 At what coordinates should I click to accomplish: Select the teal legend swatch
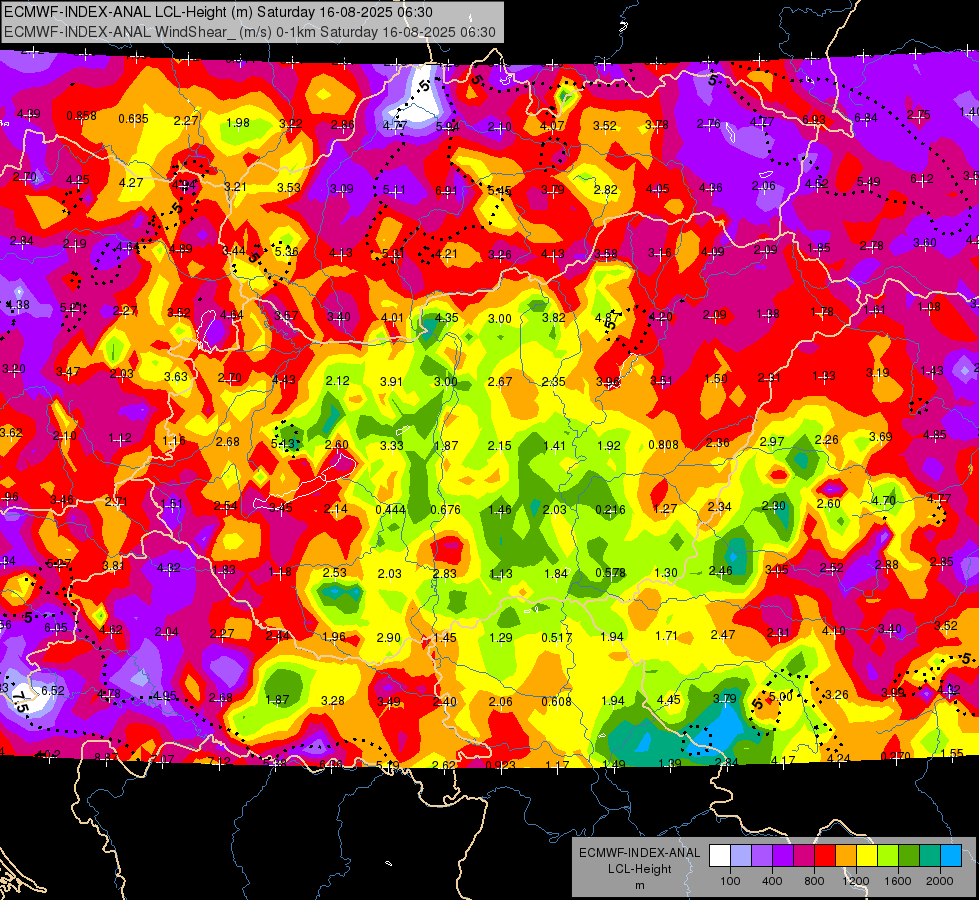(x=930, y=855)
